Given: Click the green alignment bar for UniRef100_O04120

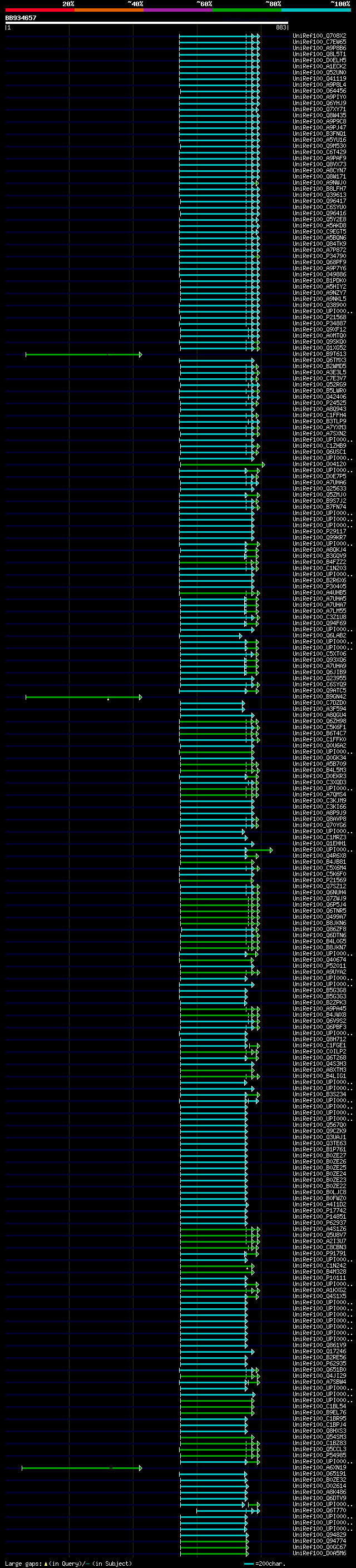Looking at the screenshot, I should [222, 464].
